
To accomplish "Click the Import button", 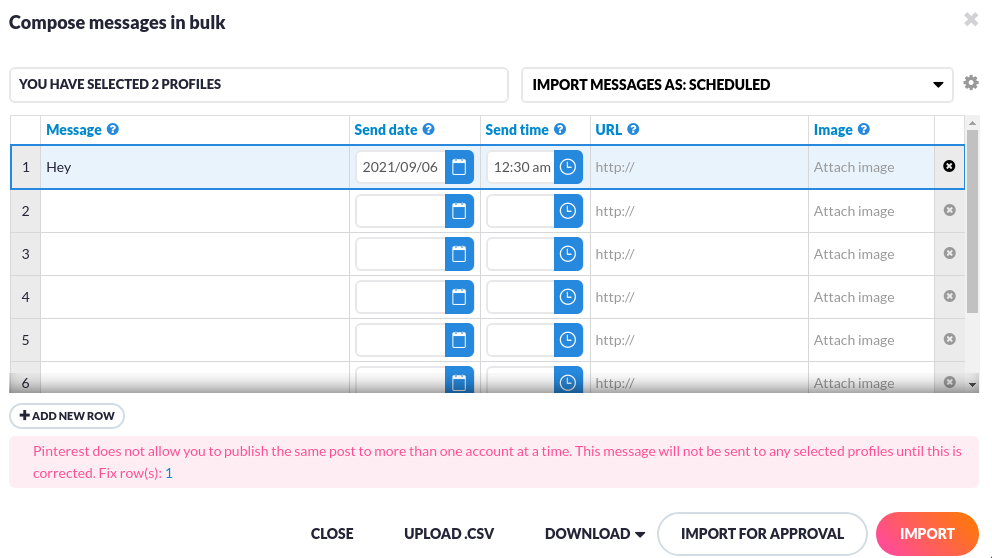I will click(x=927, y=534).
